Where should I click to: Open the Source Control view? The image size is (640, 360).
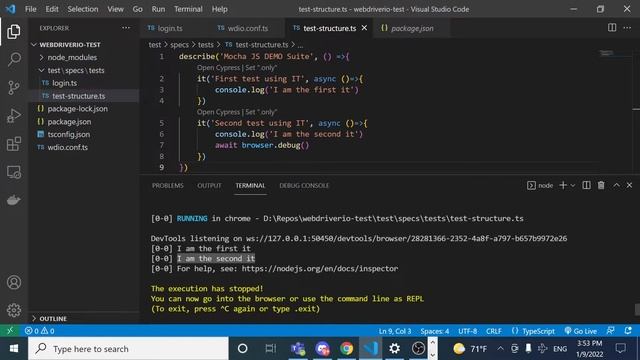pyautogui.click(x=13, y=88)
